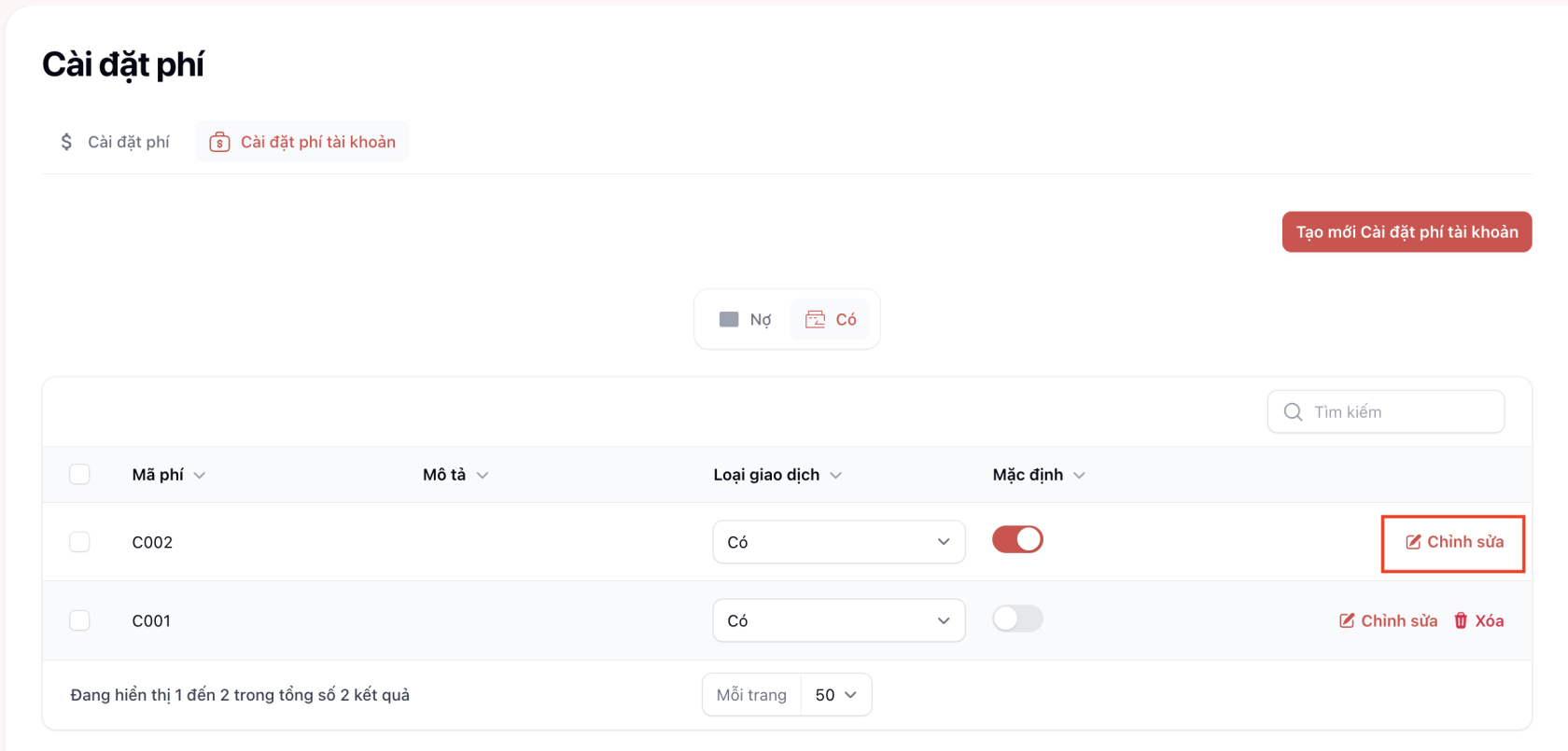1568x751 pixels.
Task: Tick the checkbox for row C002
Action: pyautogui.click(x=80, y=542)
